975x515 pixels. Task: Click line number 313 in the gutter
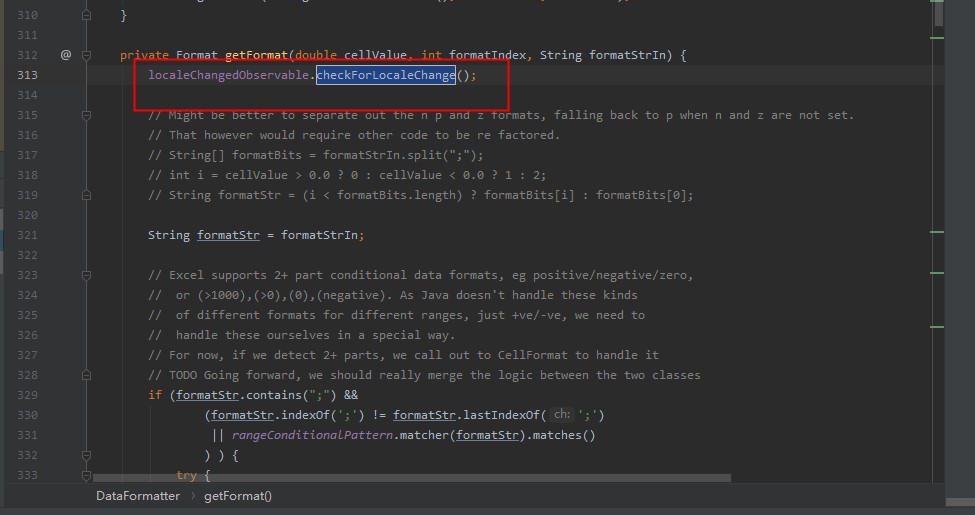coord(27,75)
